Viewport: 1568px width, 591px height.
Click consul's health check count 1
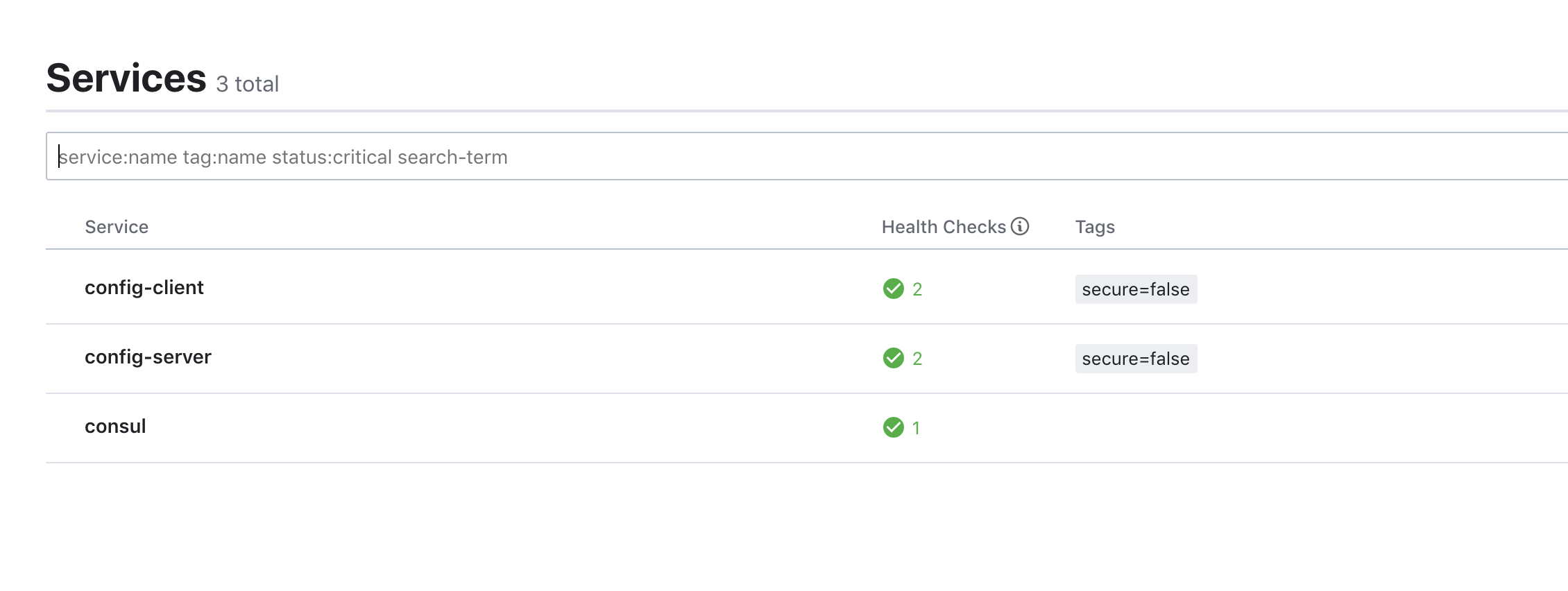[917, 428]
